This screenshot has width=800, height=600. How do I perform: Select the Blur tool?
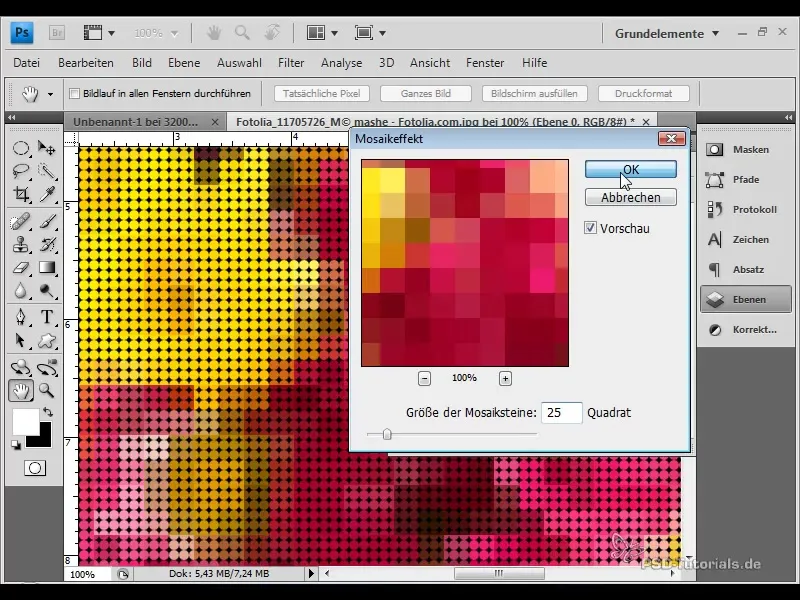pos(21,290)
